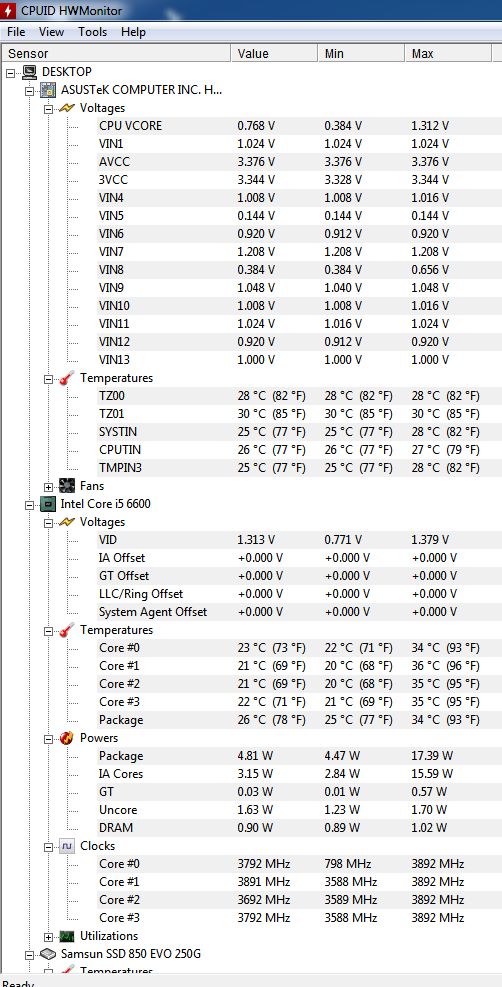The width and height of the screenshot is (502, 987).
Task: Collapse the Clocks section
Action: 48,847
